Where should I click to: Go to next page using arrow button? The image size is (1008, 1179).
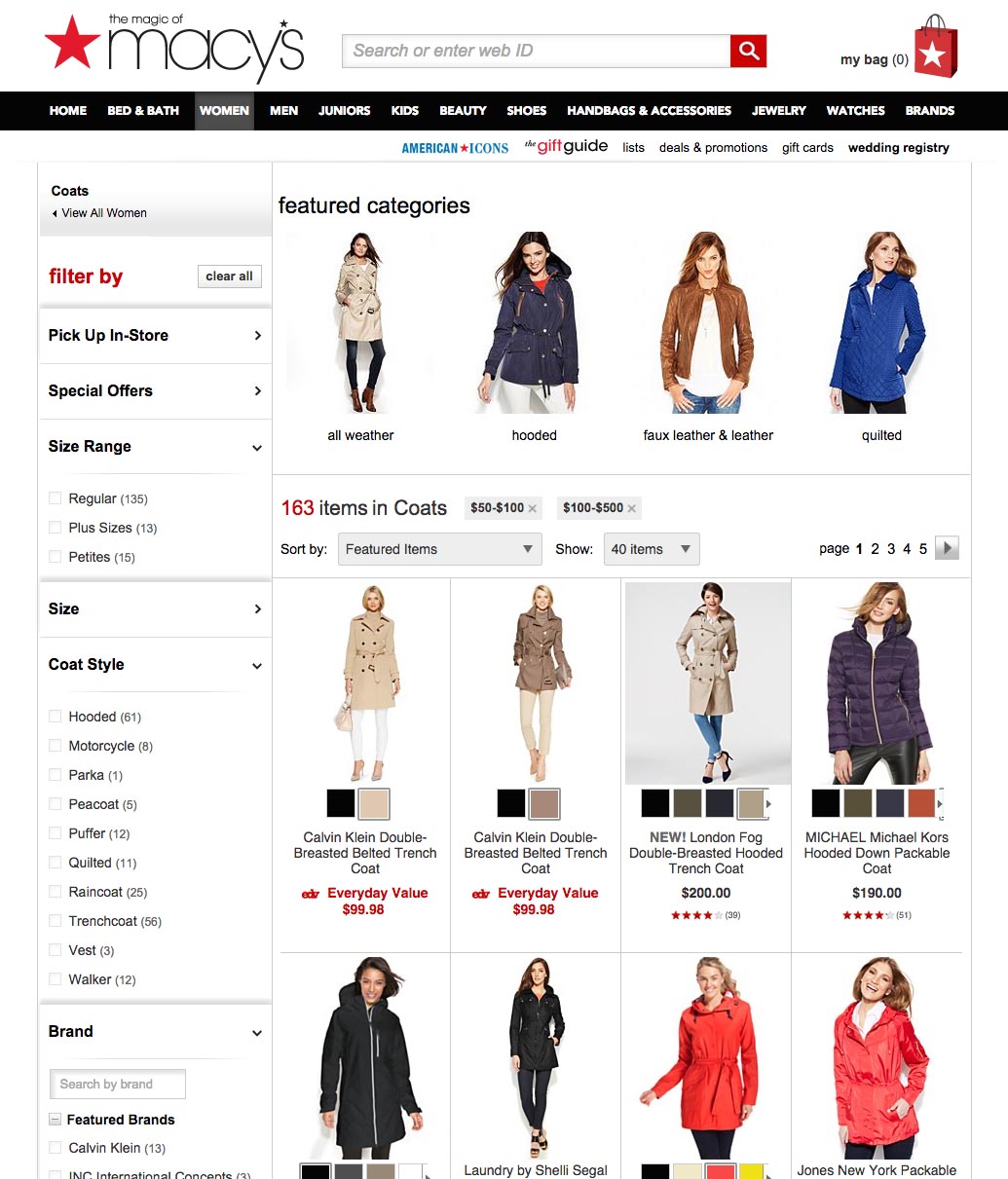(947, 548)
